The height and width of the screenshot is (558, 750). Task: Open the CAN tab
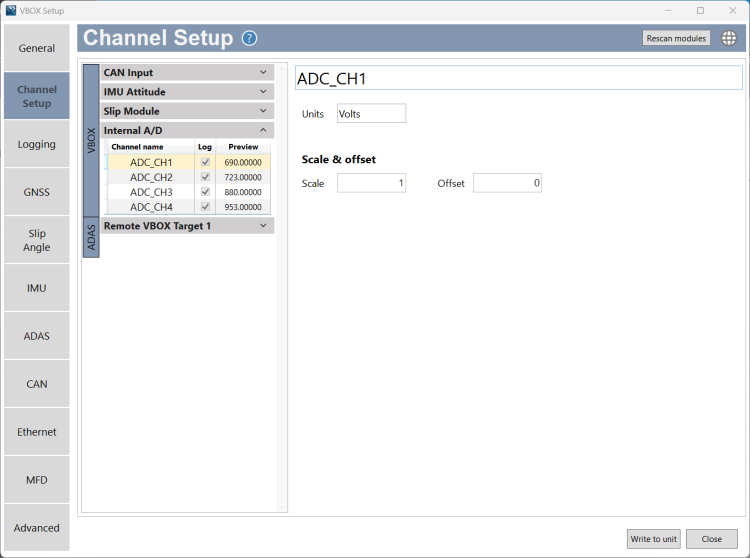pos(37,384)
